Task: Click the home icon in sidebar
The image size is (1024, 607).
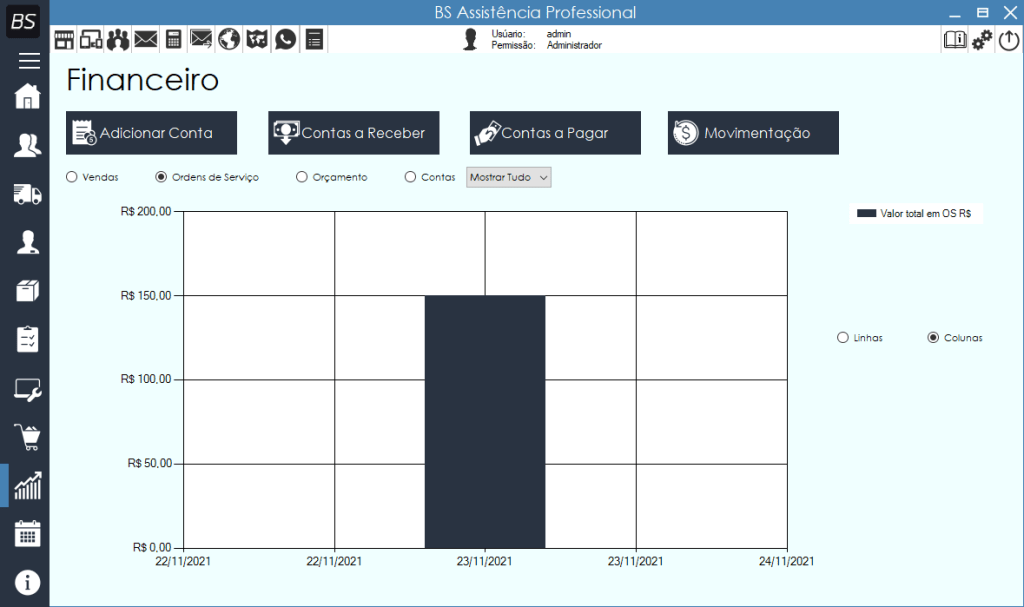Action: (28, 97)
